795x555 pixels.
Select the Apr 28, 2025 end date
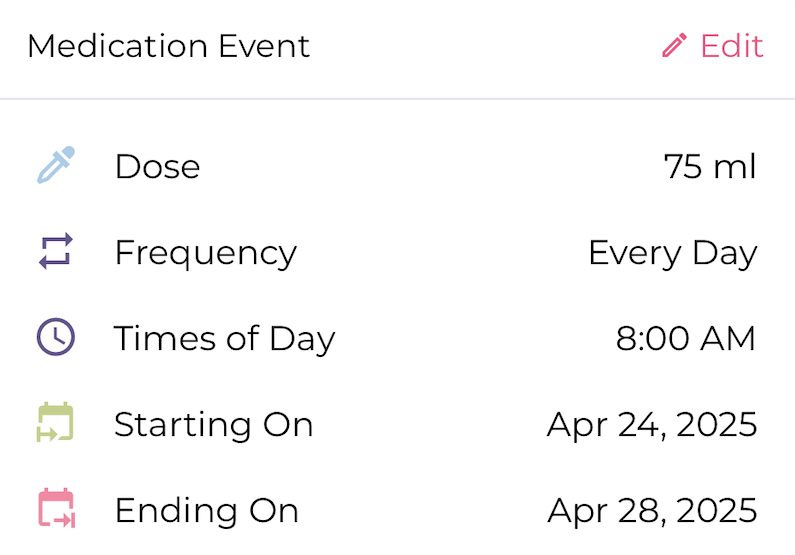[x=651, y=510]
